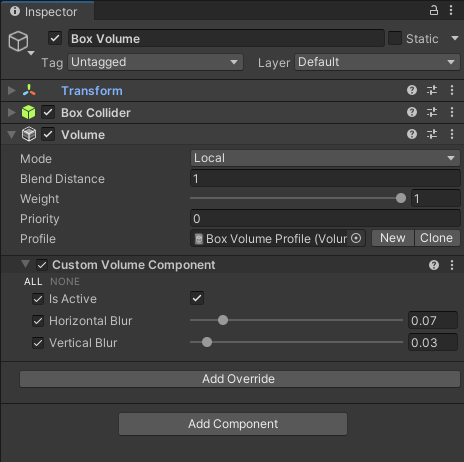464x462 pixels.
Task: Click the Blend Distance label
Action: pyautogui.click(x=62, y=179)
